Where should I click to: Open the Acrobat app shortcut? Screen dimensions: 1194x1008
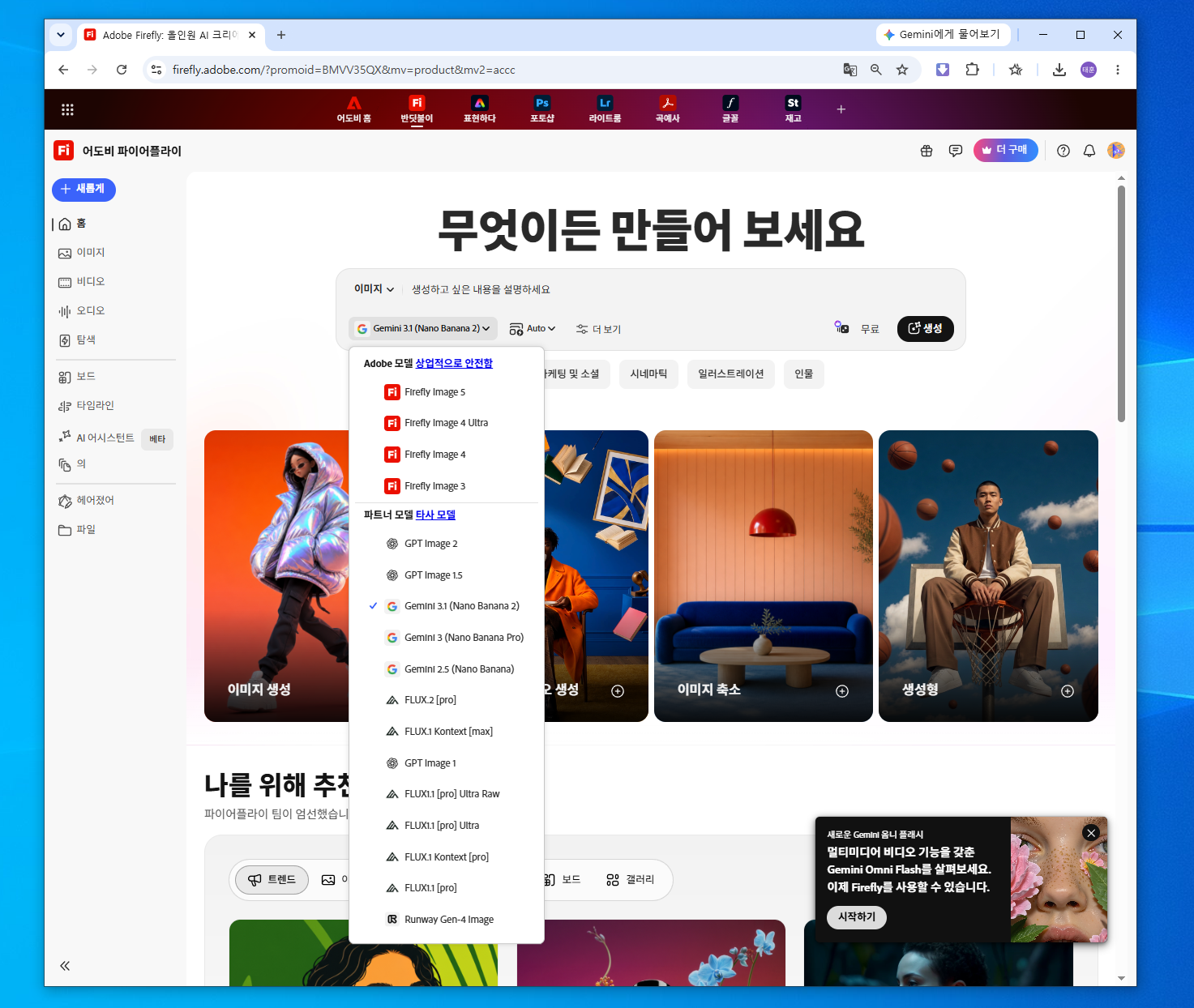tap(668, 109)
